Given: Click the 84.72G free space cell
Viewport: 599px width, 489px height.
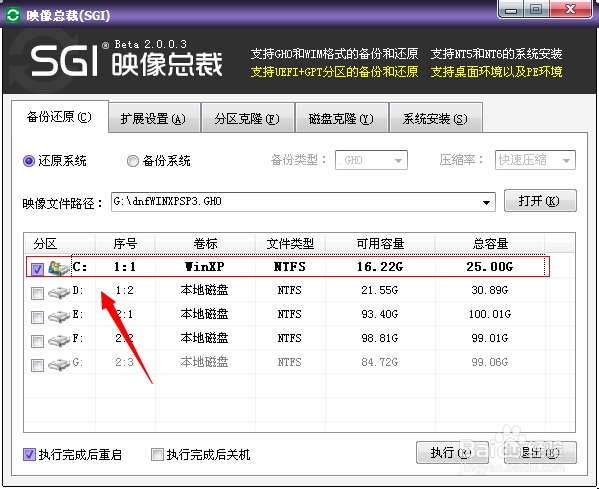Looking at the screenshot, I should [380, 362].
